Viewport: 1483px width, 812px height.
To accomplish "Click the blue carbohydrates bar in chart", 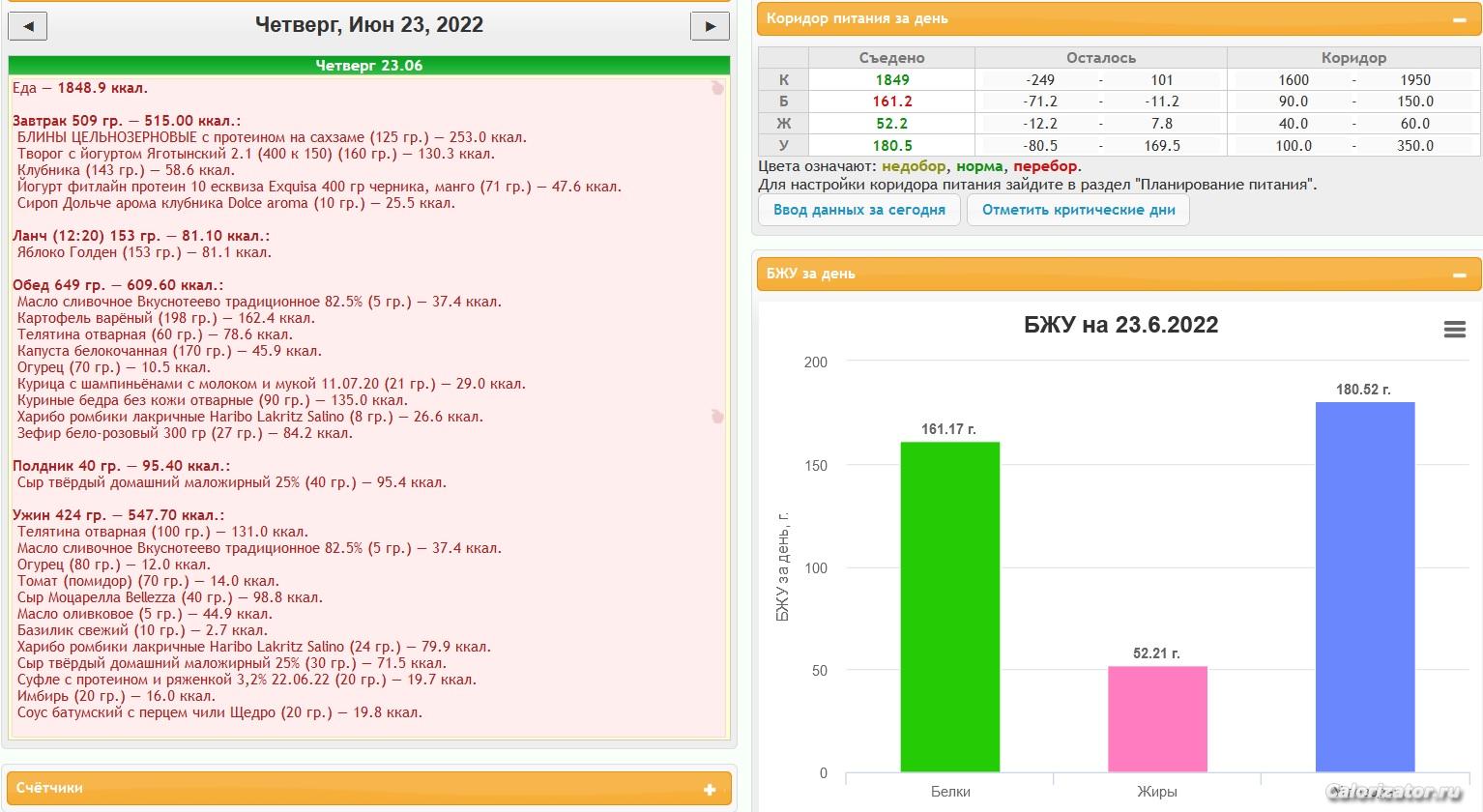I will tap(1364, 588).
